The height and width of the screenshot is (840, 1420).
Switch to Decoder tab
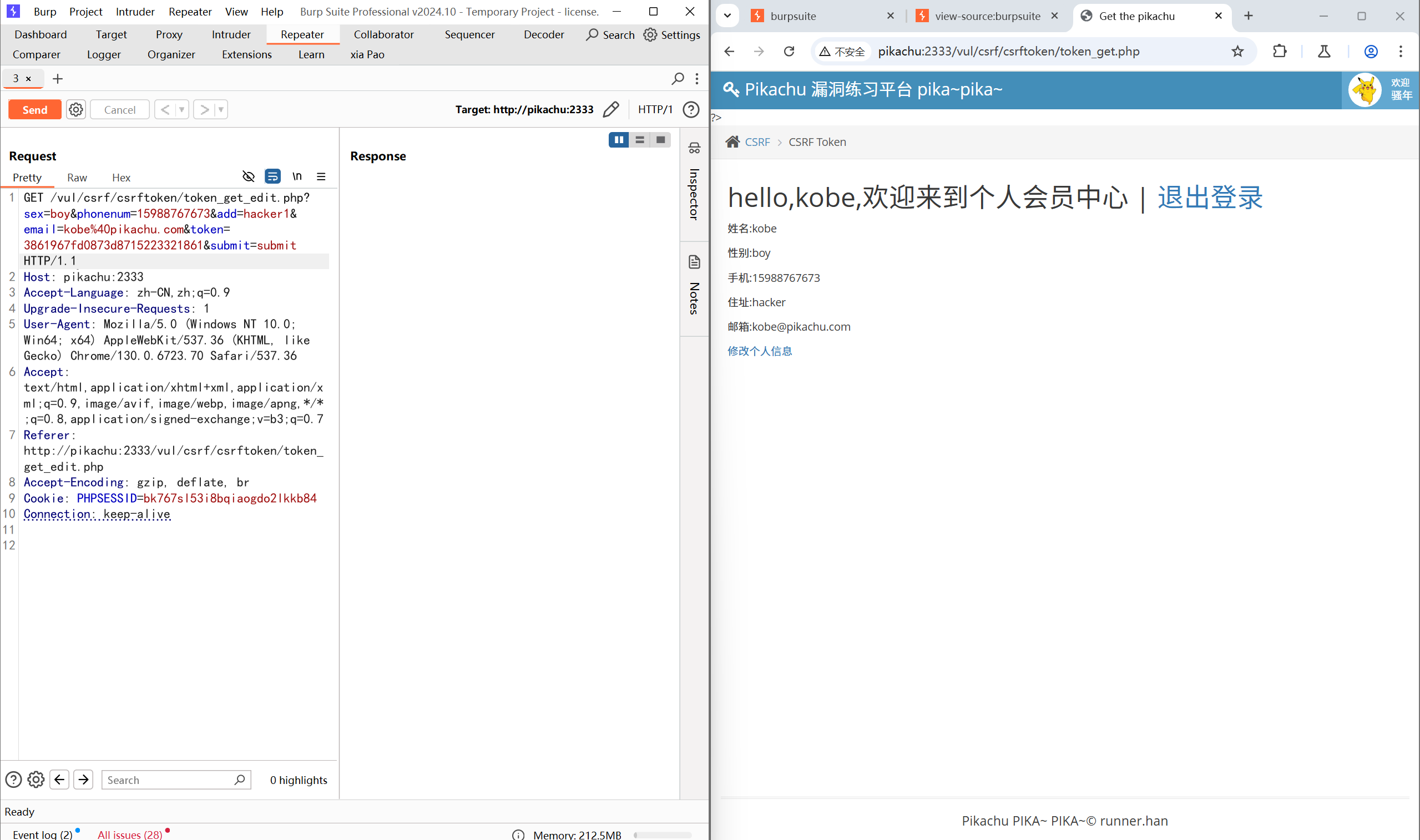coord(543,34)
